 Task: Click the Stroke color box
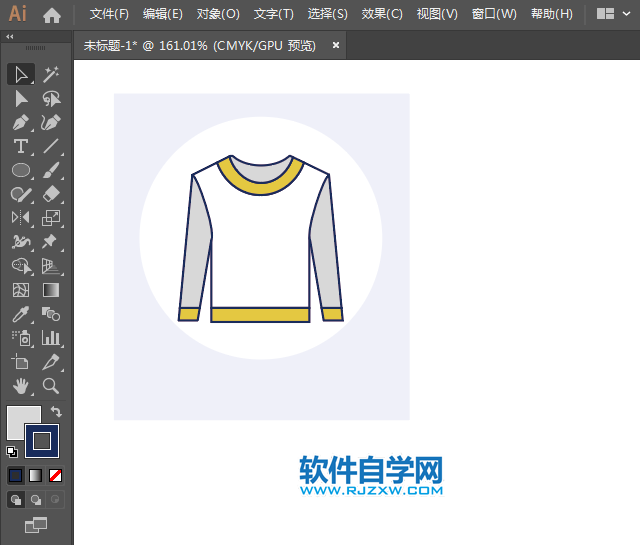click(42, 441)
